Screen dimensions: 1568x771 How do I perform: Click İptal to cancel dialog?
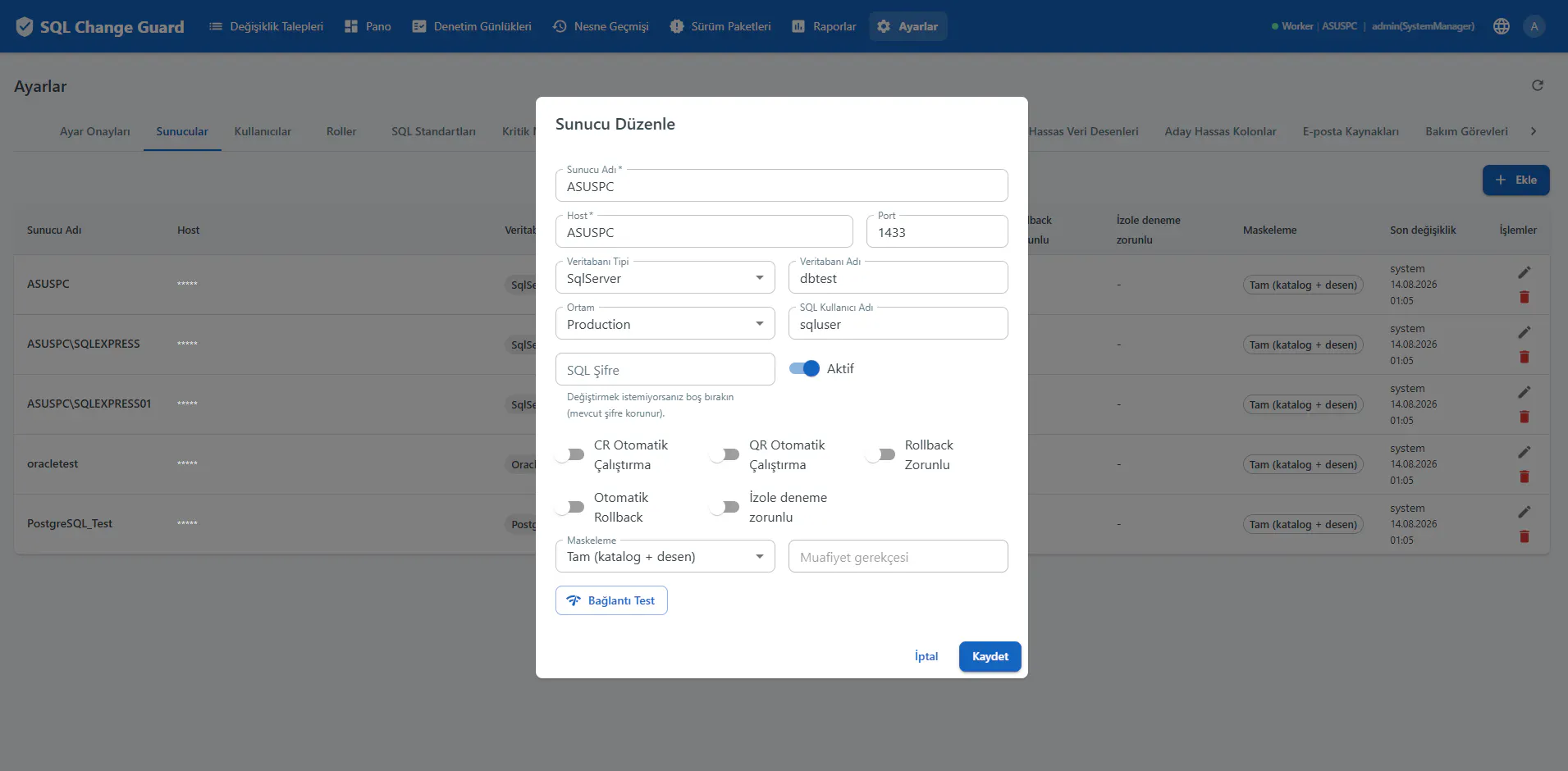[926, 656]
